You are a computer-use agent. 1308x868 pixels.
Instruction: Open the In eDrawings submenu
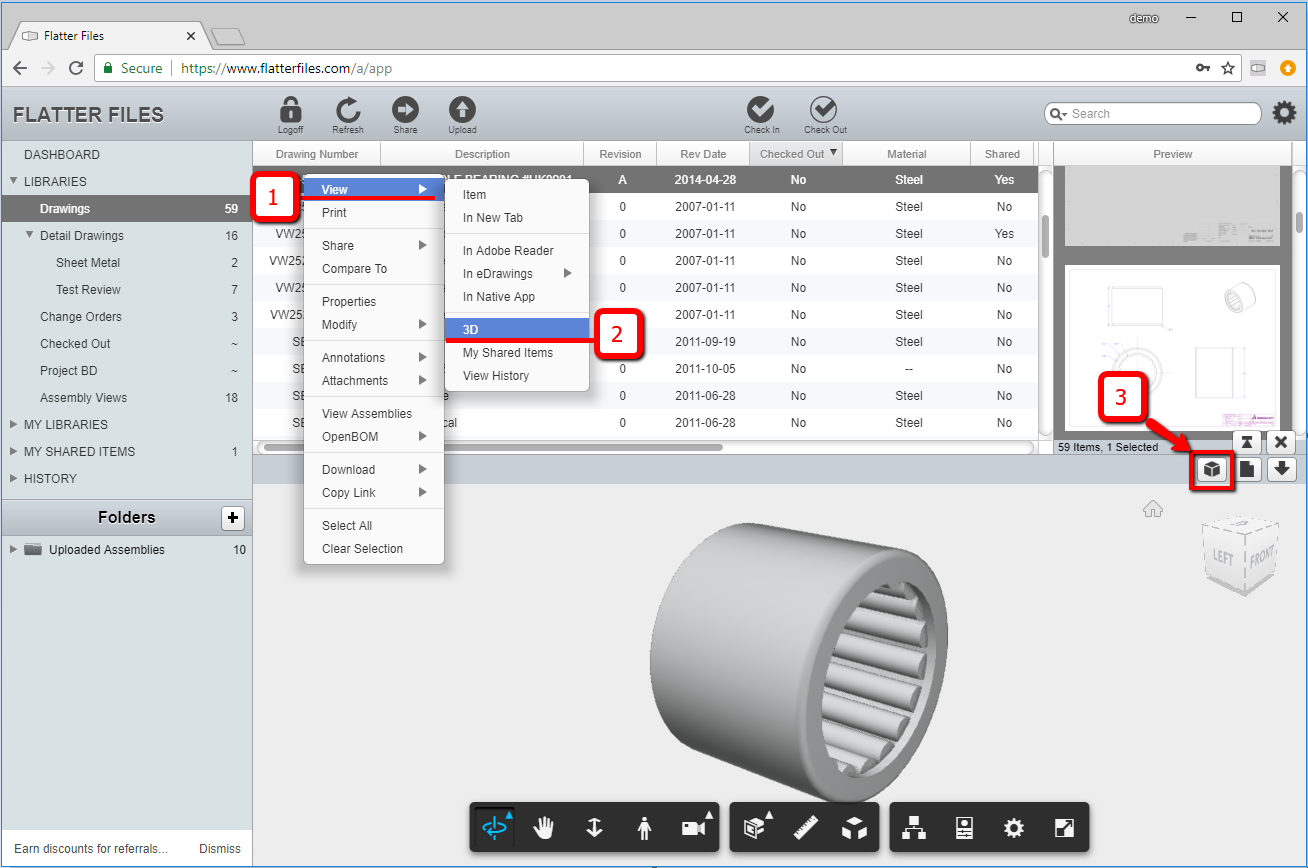pos(517,273)
